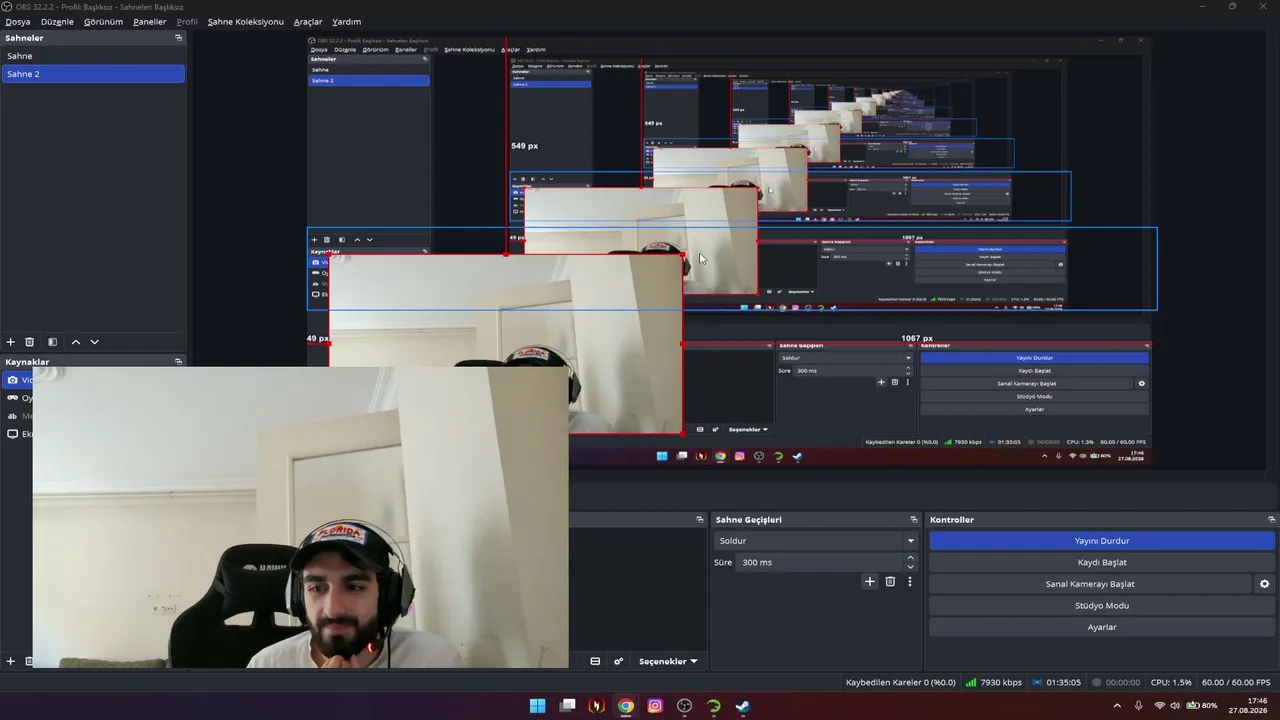Toggle Stüdyo Modu

pos(1102,606)
